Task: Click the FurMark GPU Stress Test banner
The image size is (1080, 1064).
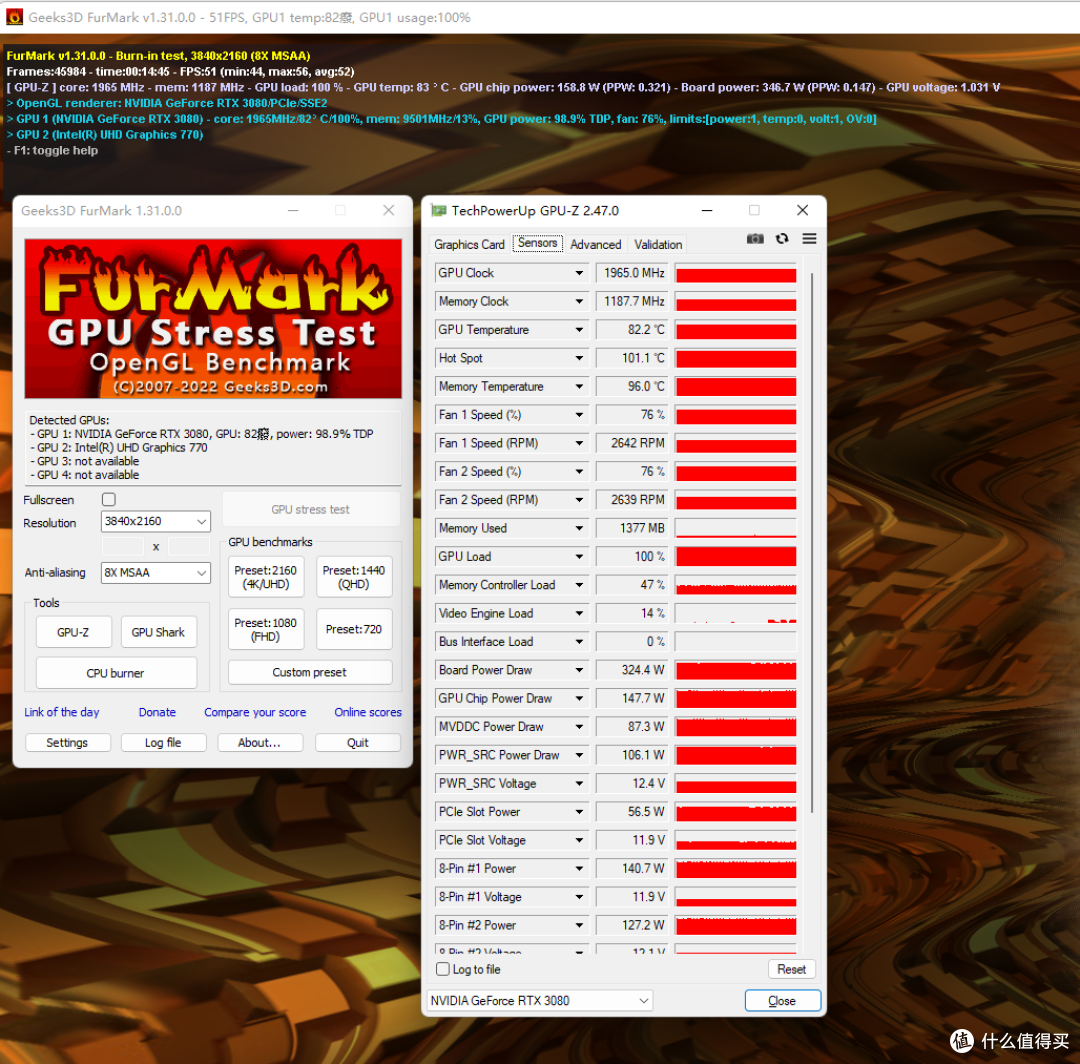Action: [214, 319]
